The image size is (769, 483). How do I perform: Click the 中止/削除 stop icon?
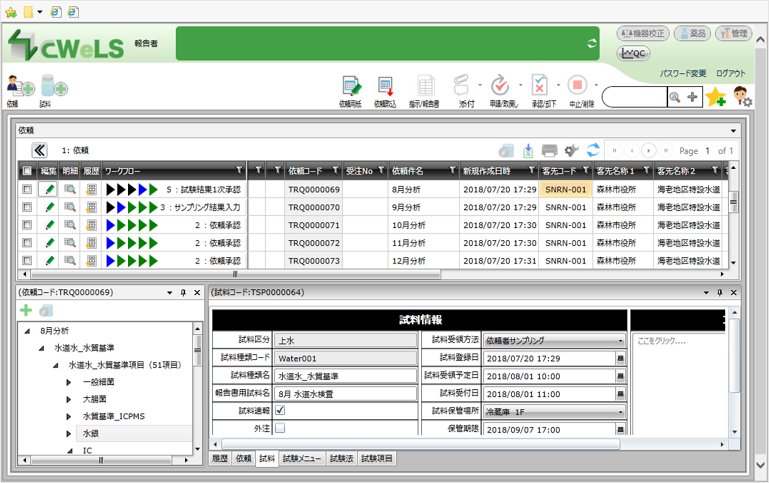coord(577,85)
